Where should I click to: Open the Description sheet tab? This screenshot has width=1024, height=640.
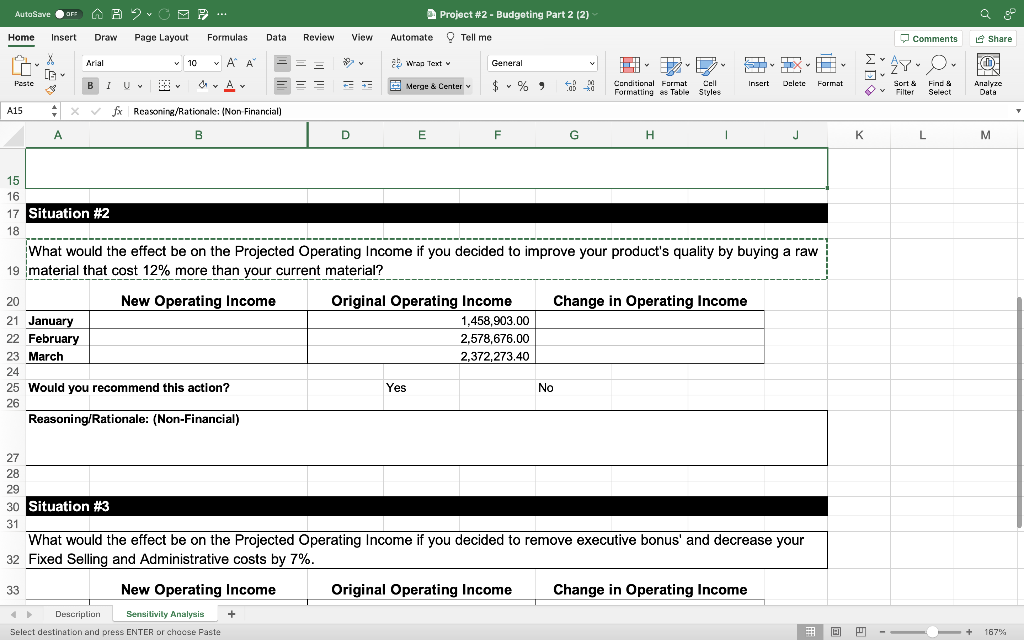coord(78,613)
